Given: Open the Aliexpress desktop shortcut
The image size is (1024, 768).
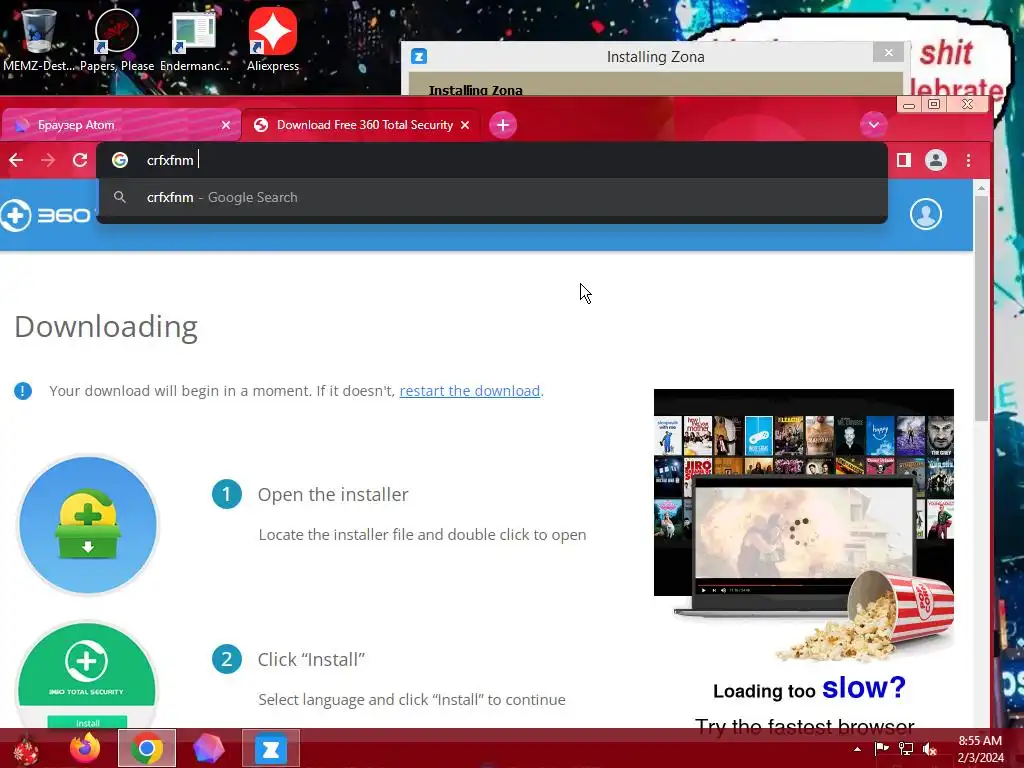Looking at the screenshot, I should pos(272,39).
